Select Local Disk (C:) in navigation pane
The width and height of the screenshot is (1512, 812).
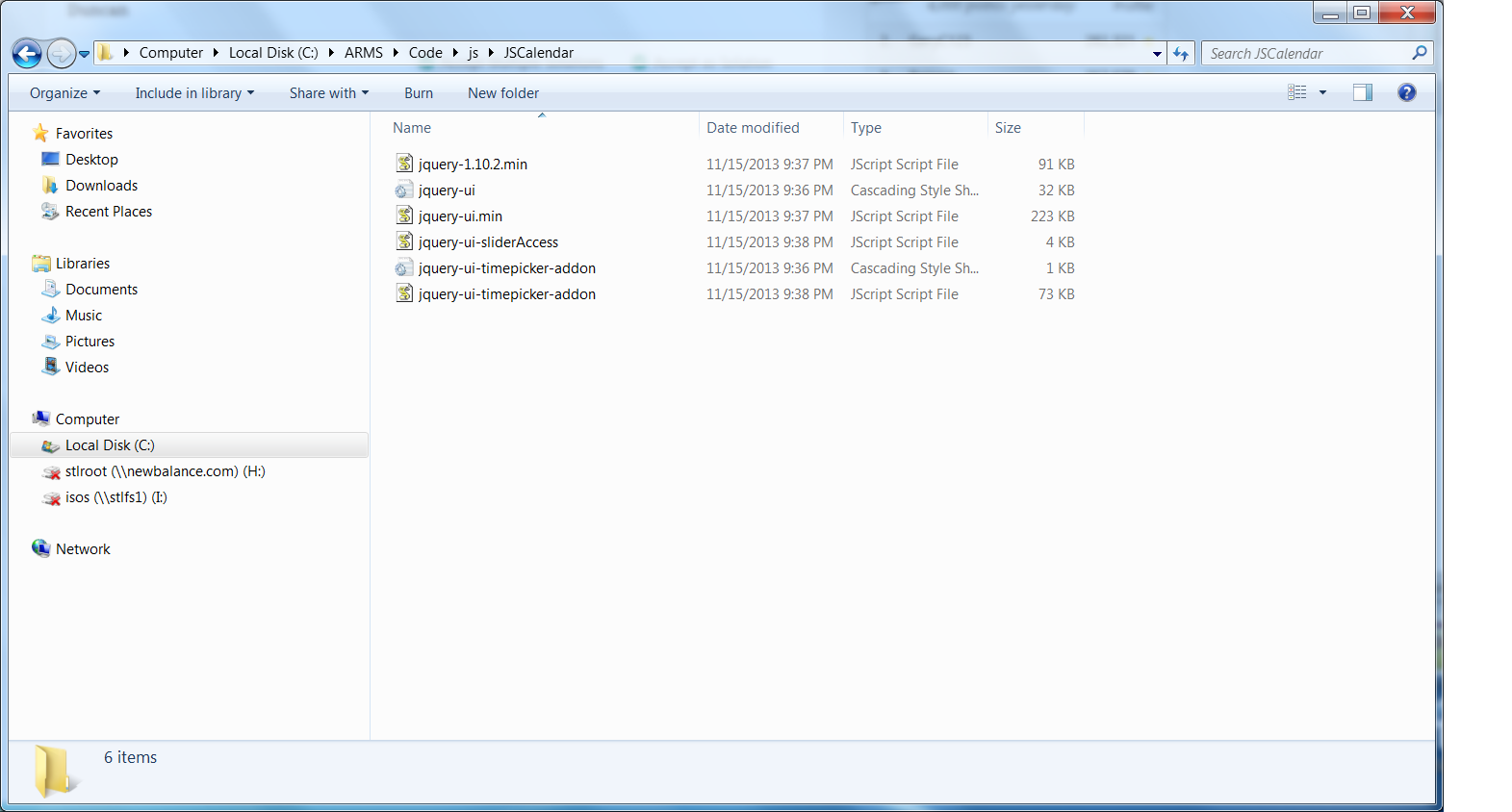click(x=189, y=445)
